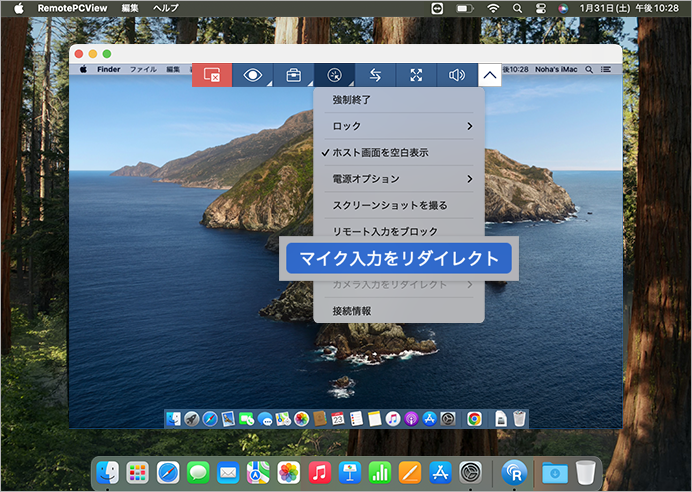This screenshot has height=492, width=692.
Task: Open Notes in remote dock
Action: pyautogui.click(x=374, y=418)
